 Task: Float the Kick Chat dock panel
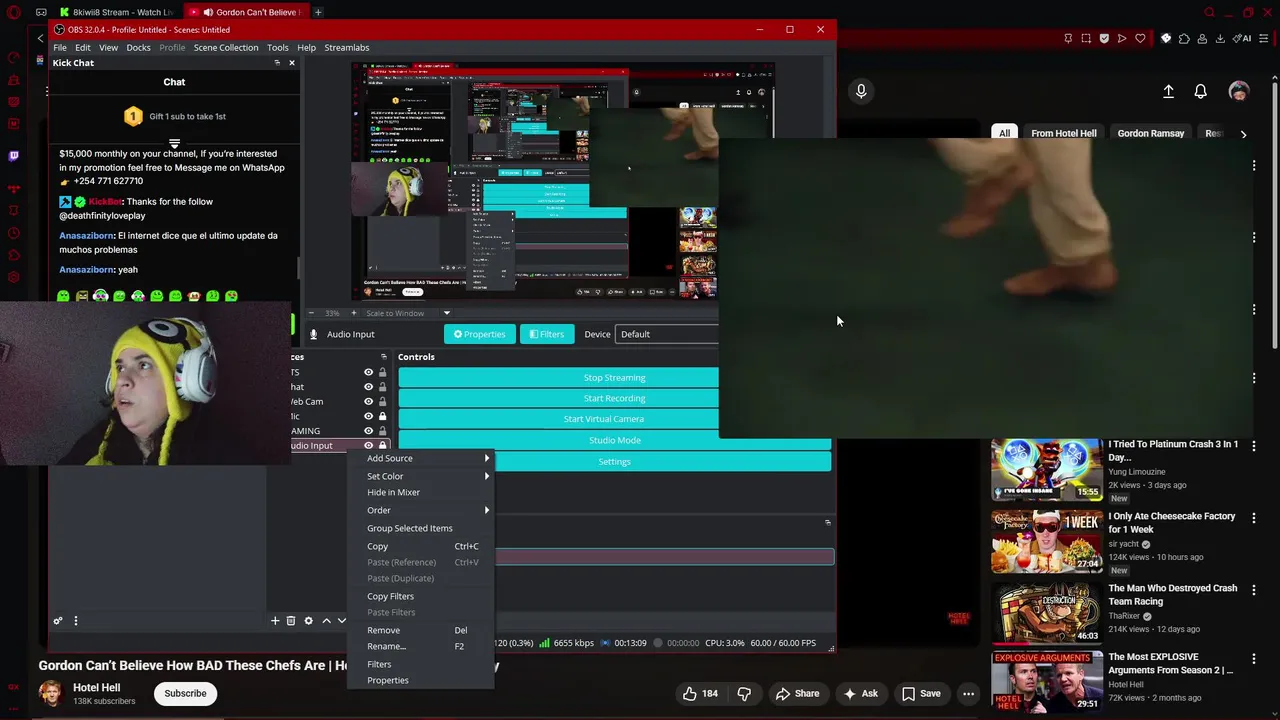pos(277,63)
